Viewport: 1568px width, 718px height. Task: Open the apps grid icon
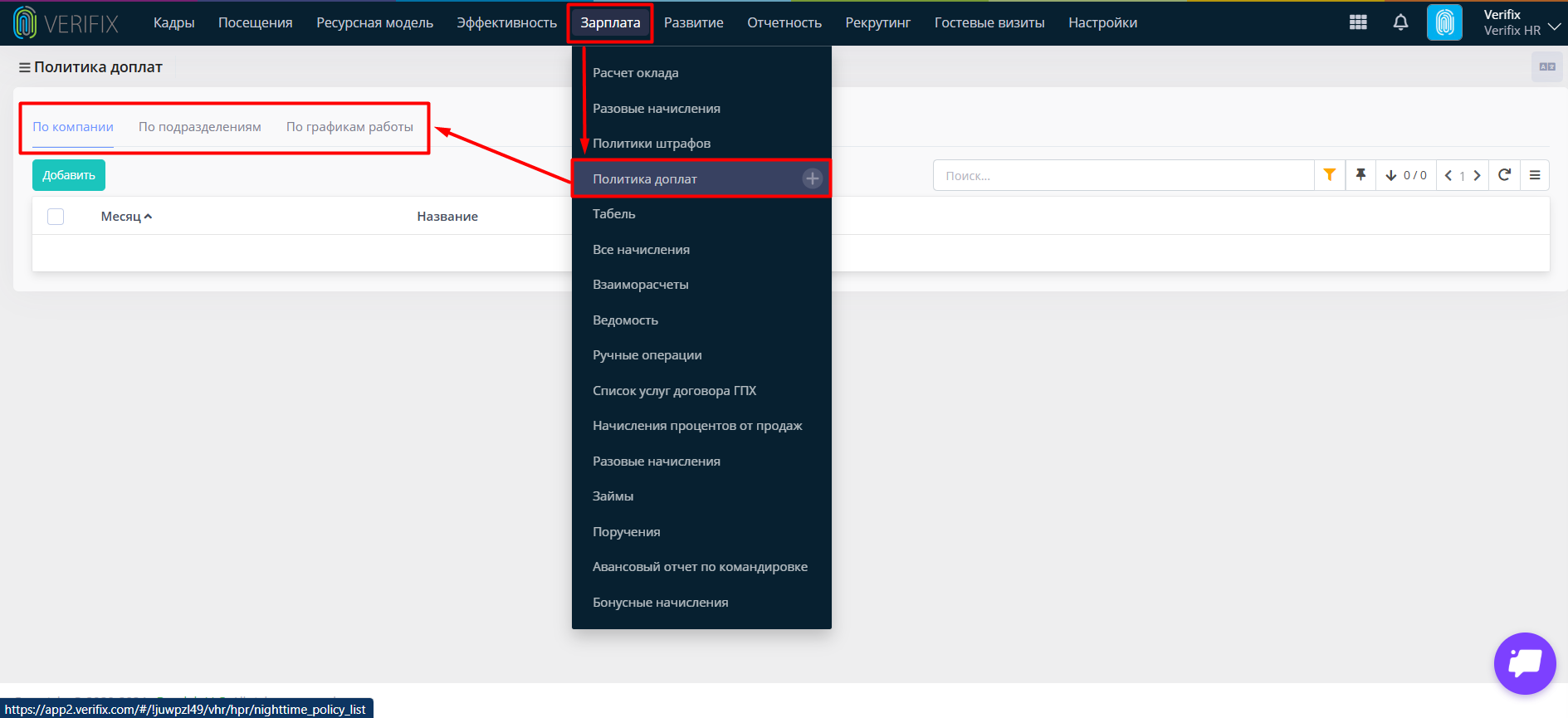coord(1358,22)
